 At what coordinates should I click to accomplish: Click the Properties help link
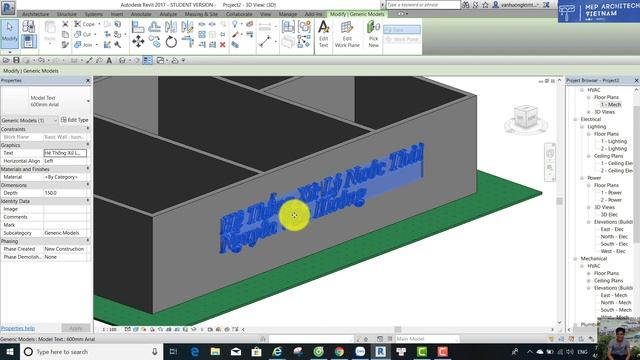click(18, 328)
